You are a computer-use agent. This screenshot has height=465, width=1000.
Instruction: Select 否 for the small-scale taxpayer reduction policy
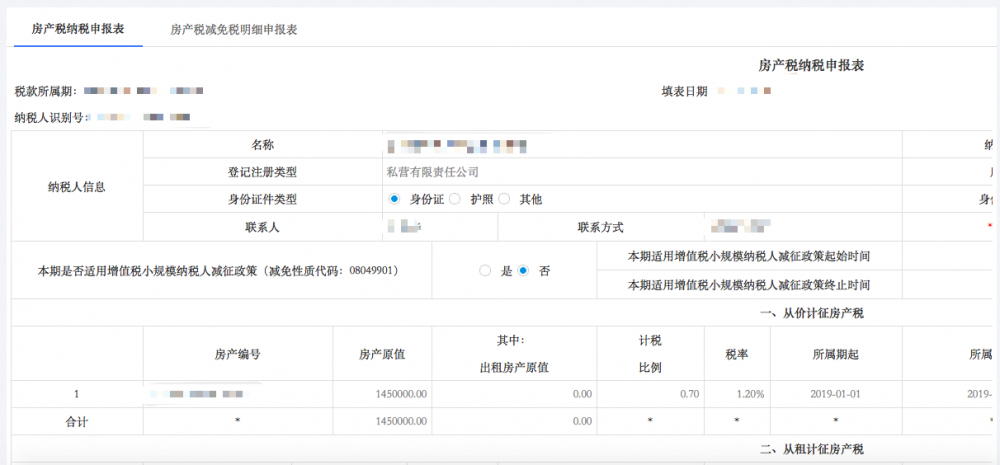(523, 271)
